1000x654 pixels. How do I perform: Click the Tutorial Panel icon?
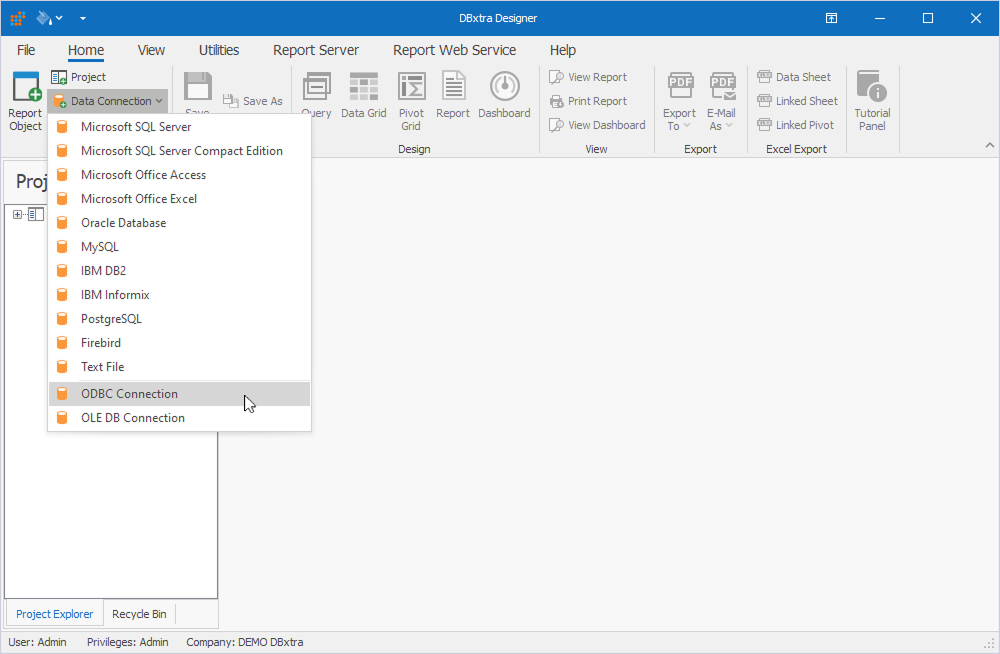coord(871,95)
